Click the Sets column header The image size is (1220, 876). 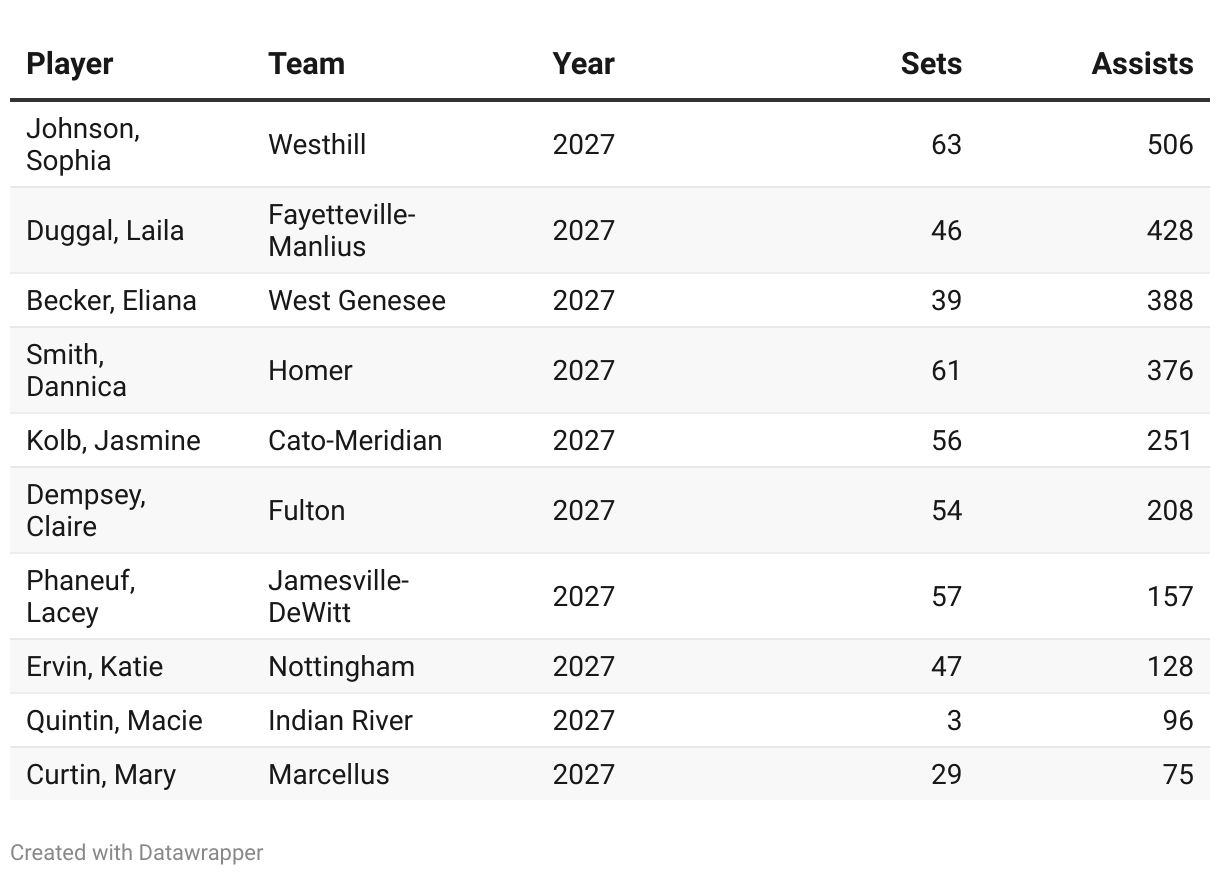(930, 64)
